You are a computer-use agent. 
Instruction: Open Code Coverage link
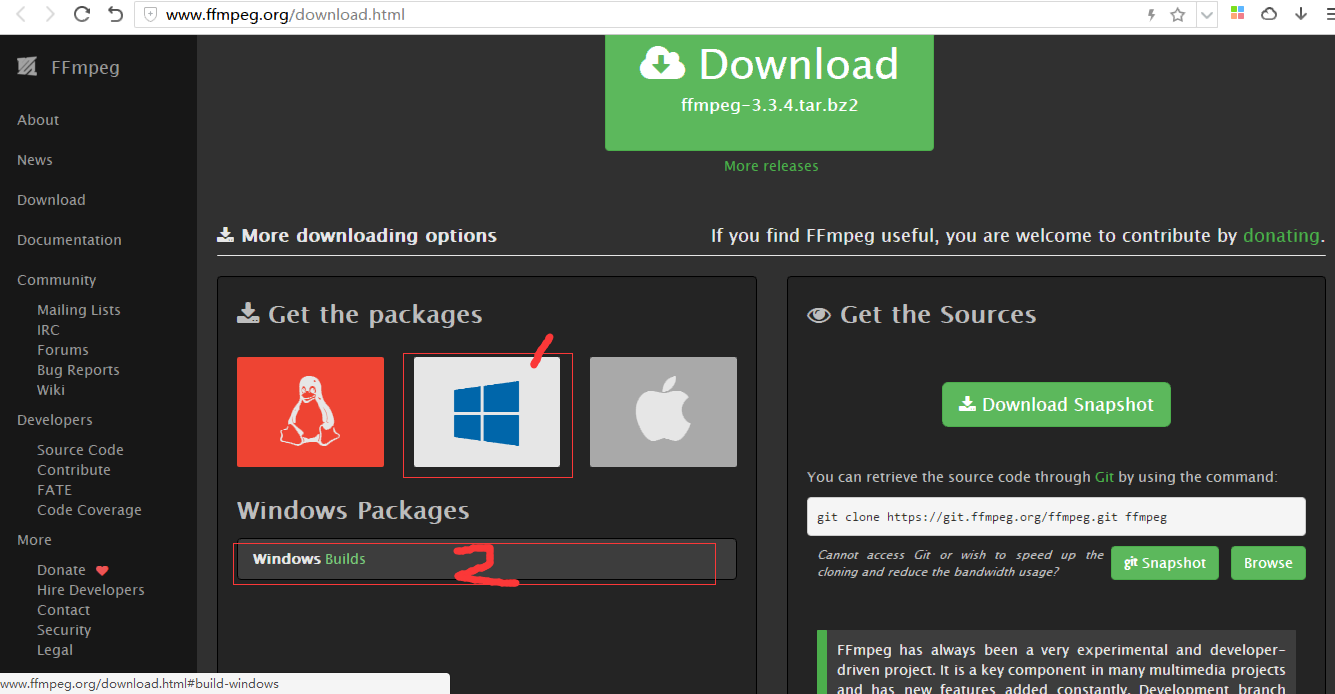pos(89,510)
